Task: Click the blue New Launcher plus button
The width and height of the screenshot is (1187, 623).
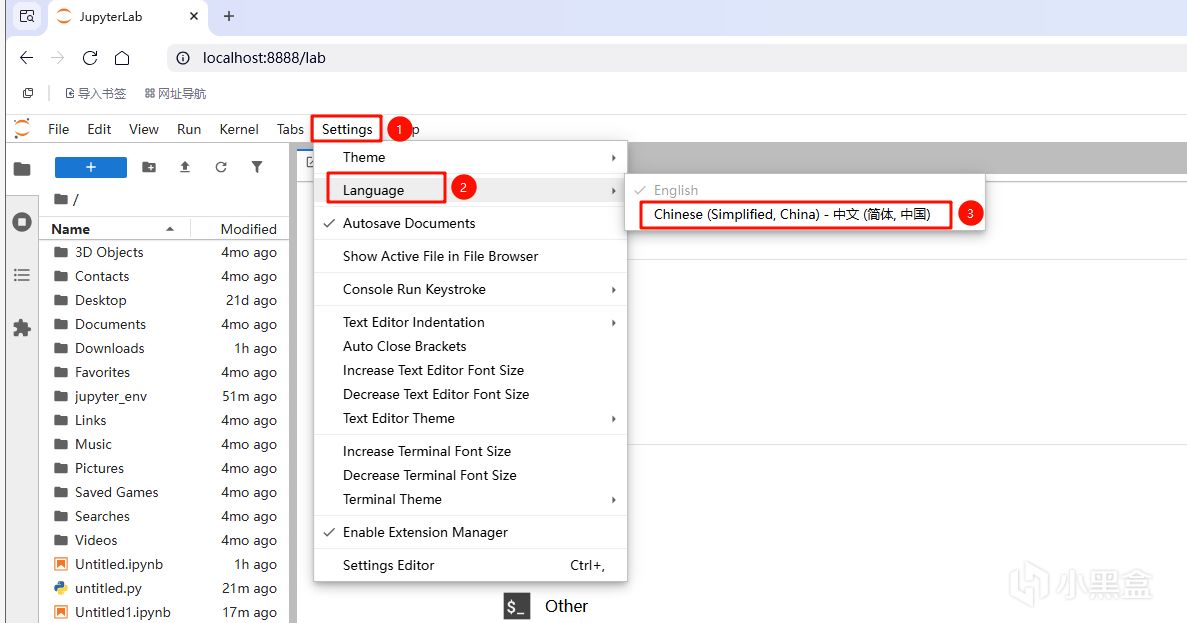Action: point(91,167)
